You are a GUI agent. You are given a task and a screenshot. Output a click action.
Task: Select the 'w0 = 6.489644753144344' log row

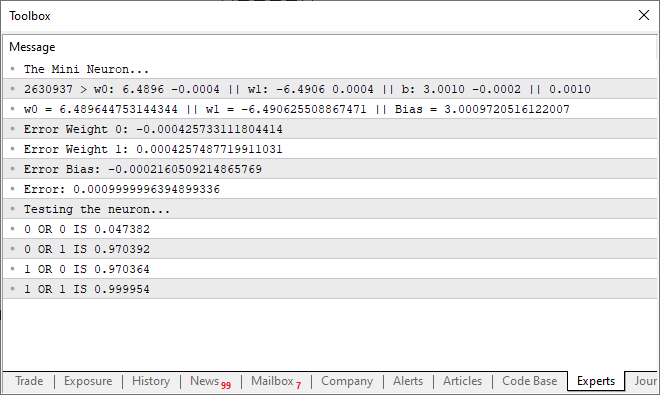coord(330,109)
